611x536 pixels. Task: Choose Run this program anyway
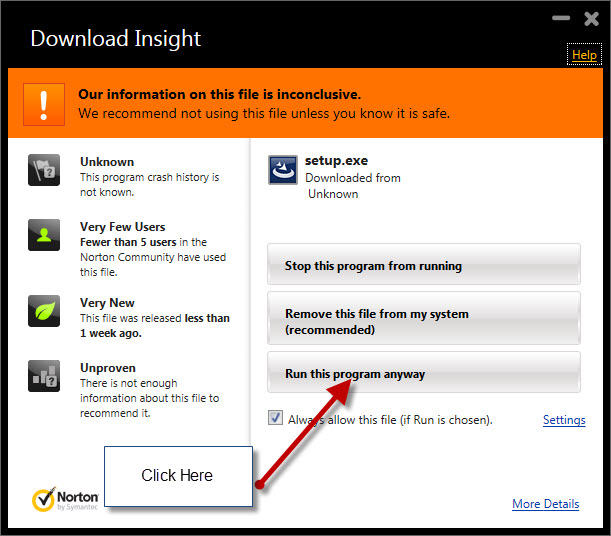tap(424, 372)
